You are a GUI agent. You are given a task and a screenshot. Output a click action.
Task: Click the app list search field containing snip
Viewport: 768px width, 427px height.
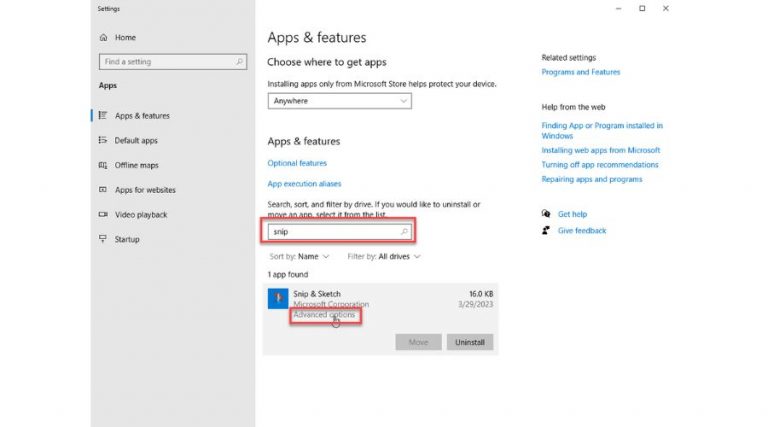[339, 232]
